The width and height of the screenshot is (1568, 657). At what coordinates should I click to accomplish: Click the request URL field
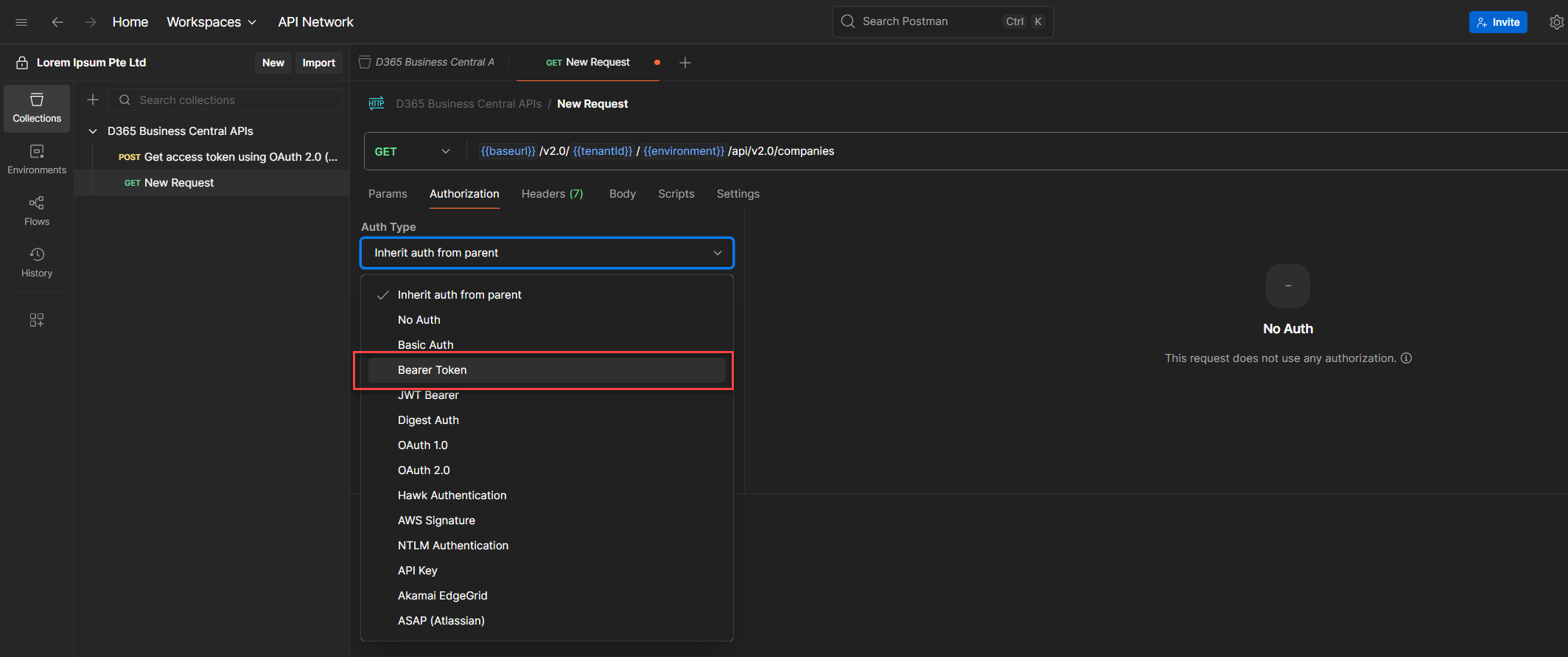pyautogui.click(x=1017, y=151)
